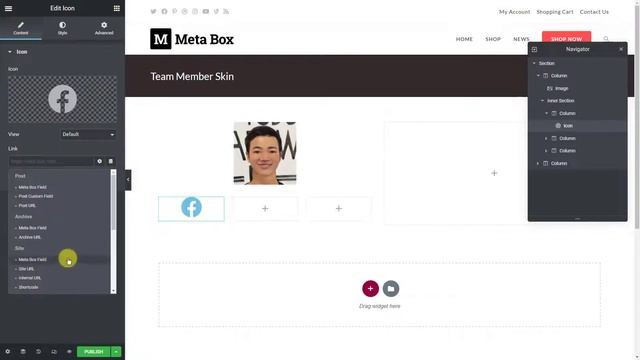Choose Meta Box Field under Post group
The image size is (640, 360).
coord(32,187)
